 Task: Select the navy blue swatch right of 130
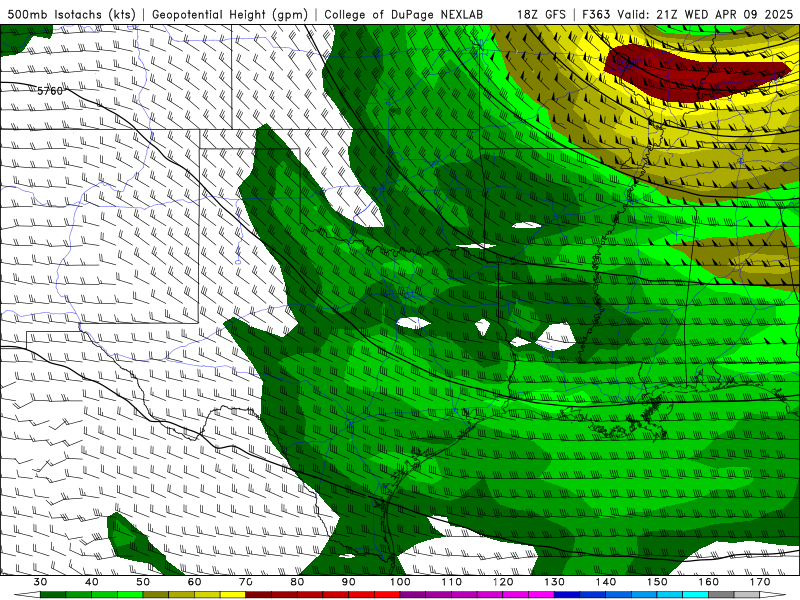pos(567,595)
